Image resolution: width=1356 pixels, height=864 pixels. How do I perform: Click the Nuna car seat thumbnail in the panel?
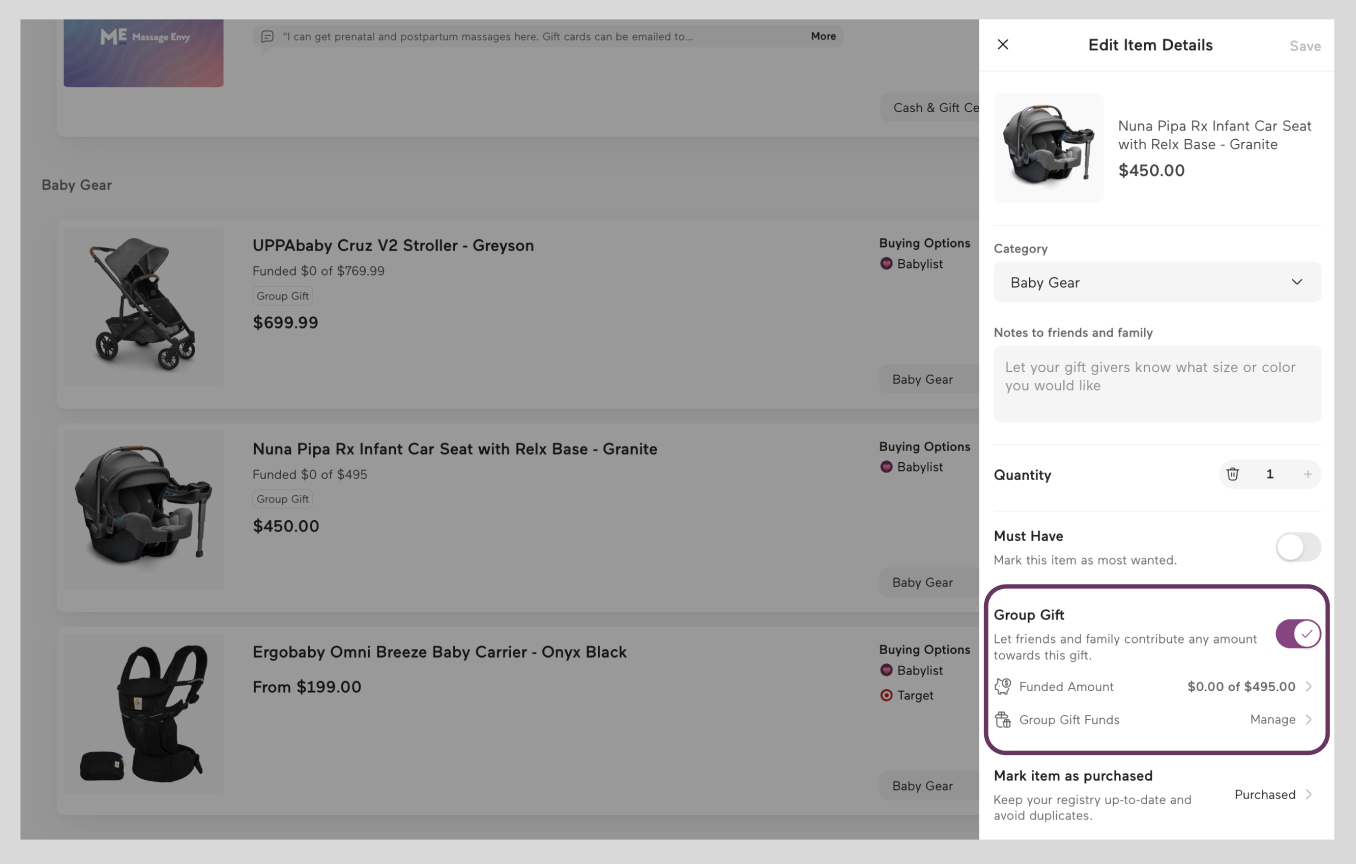coord(1048,147)
